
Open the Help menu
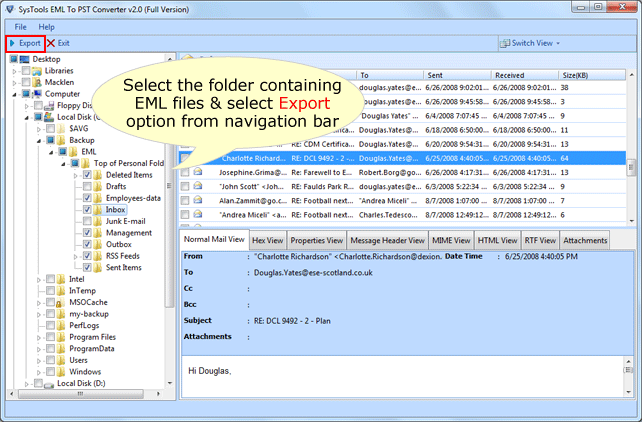(x=46, y=27)
